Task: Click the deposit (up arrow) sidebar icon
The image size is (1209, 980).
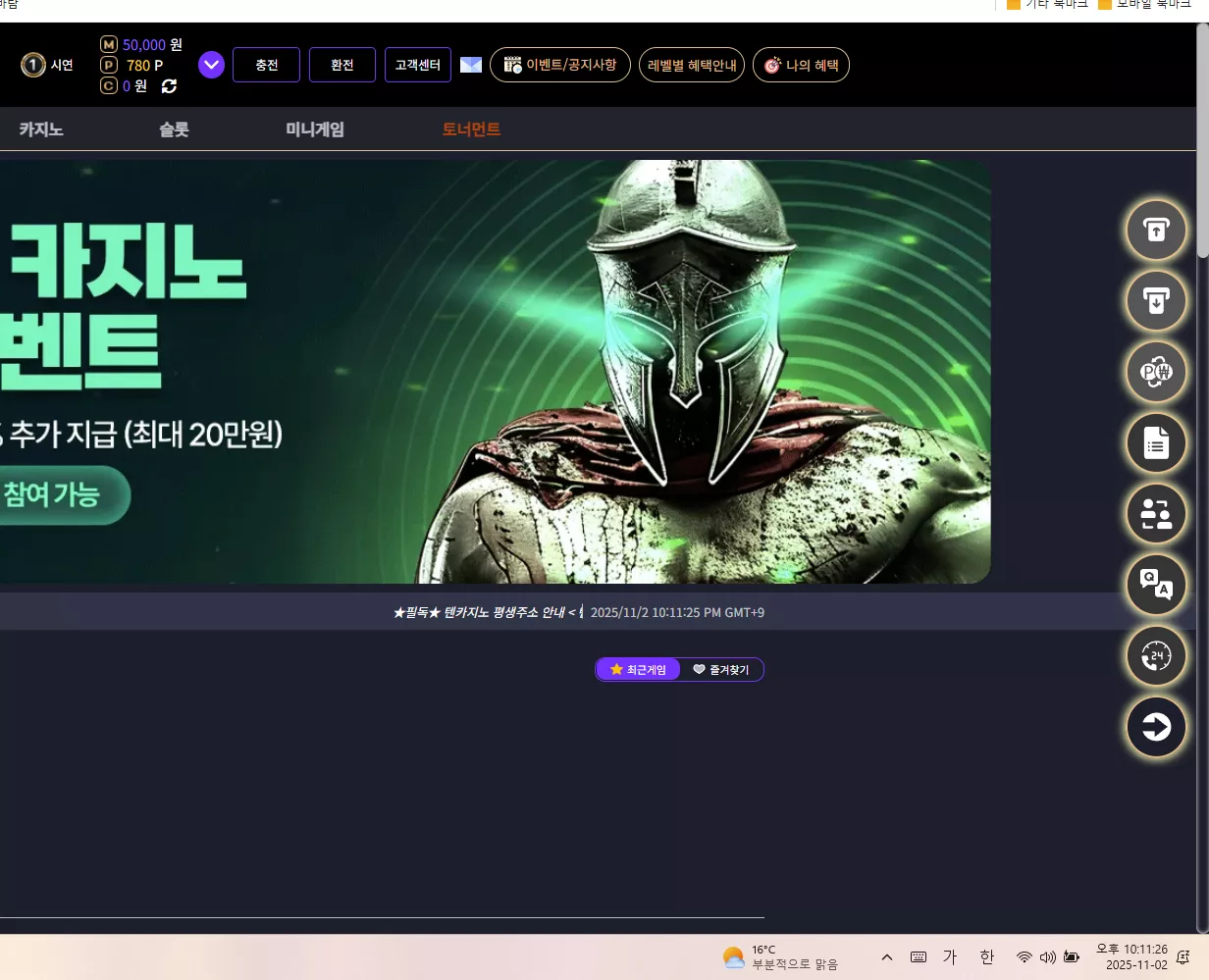Action: coord(1156,231)
